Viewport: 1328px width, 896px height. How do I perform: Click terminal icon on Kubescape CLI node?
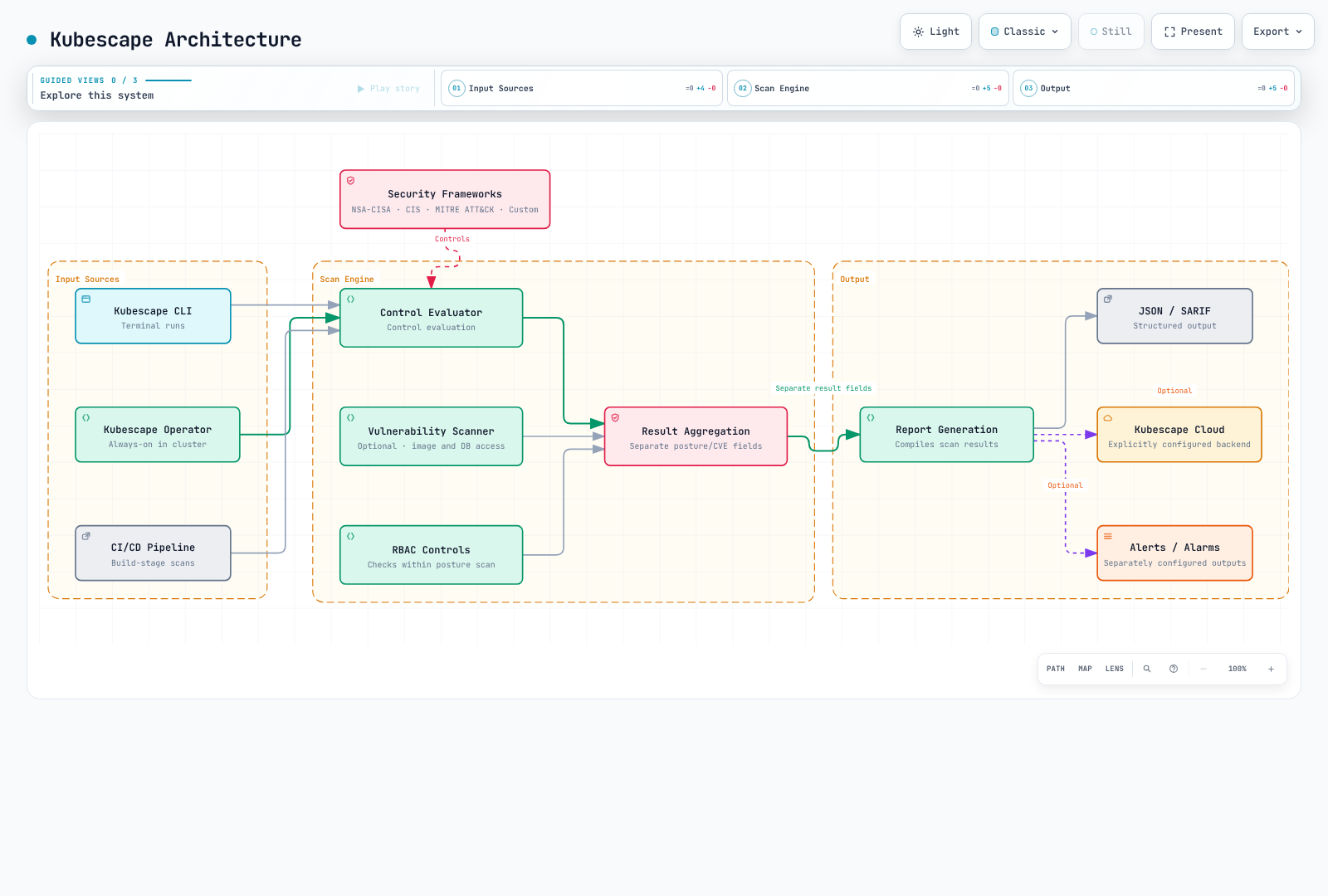86,299
